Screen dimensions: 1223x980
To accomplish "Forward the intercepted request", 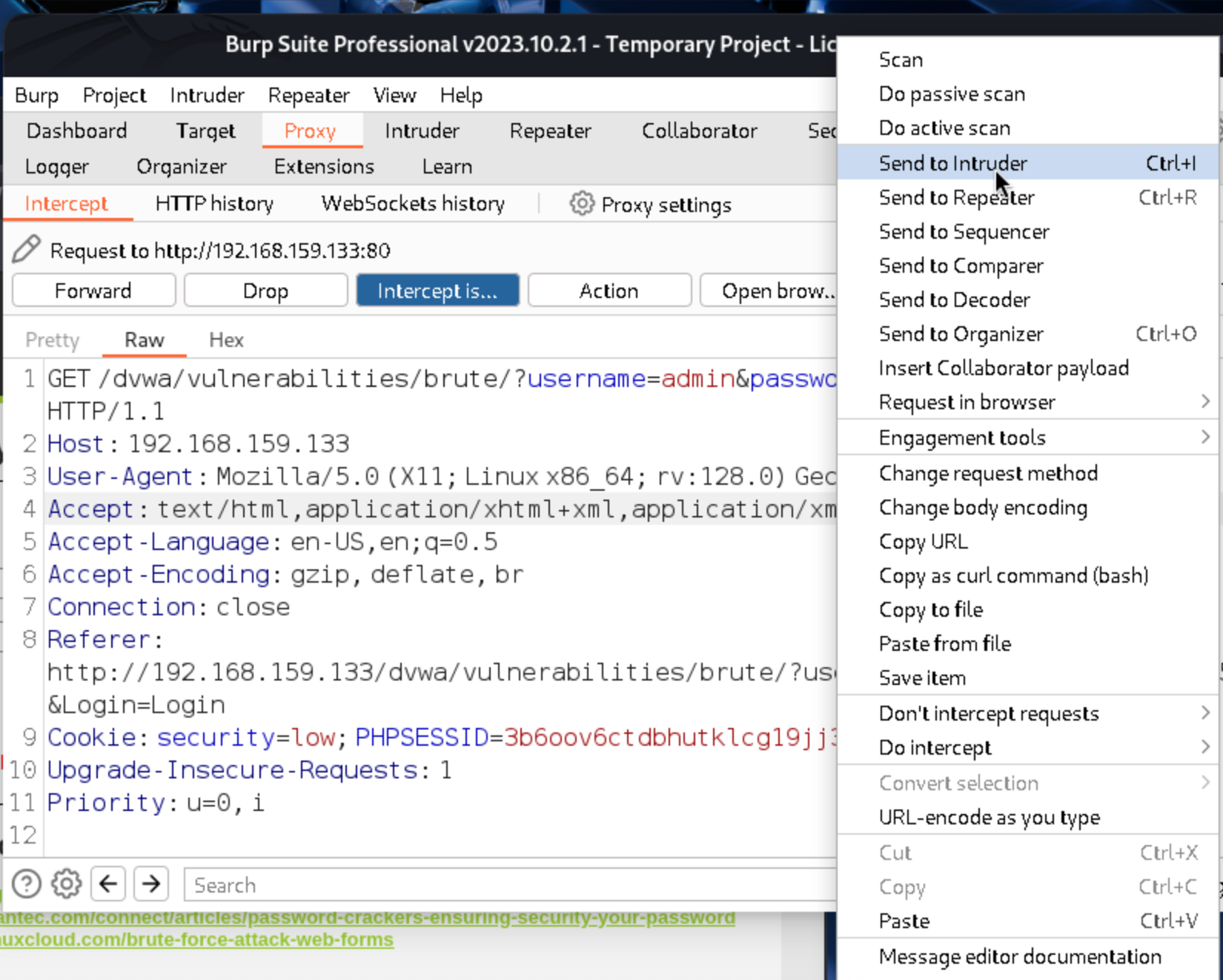I will (x=93, y=291).
